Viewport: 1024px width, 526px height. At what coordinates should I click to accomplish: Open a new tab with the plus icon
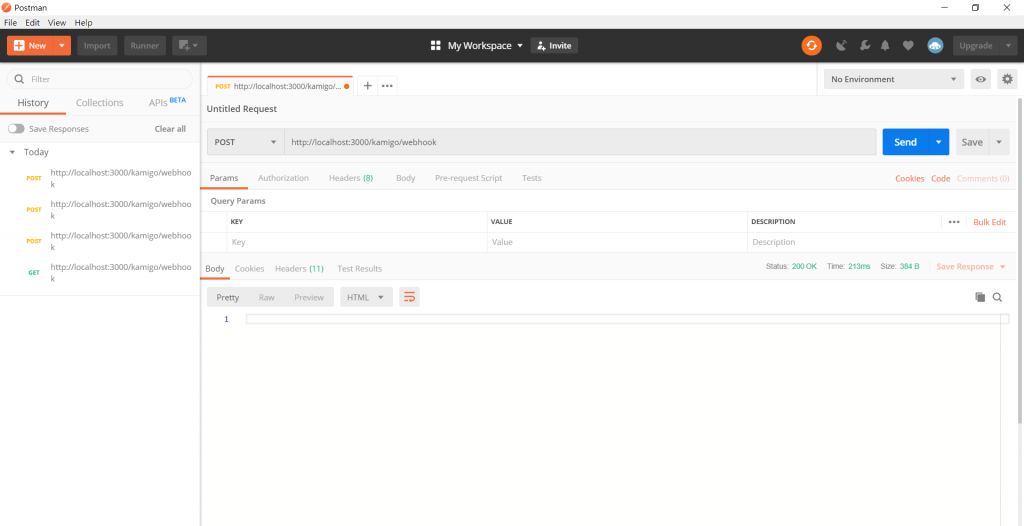[367, 86]
